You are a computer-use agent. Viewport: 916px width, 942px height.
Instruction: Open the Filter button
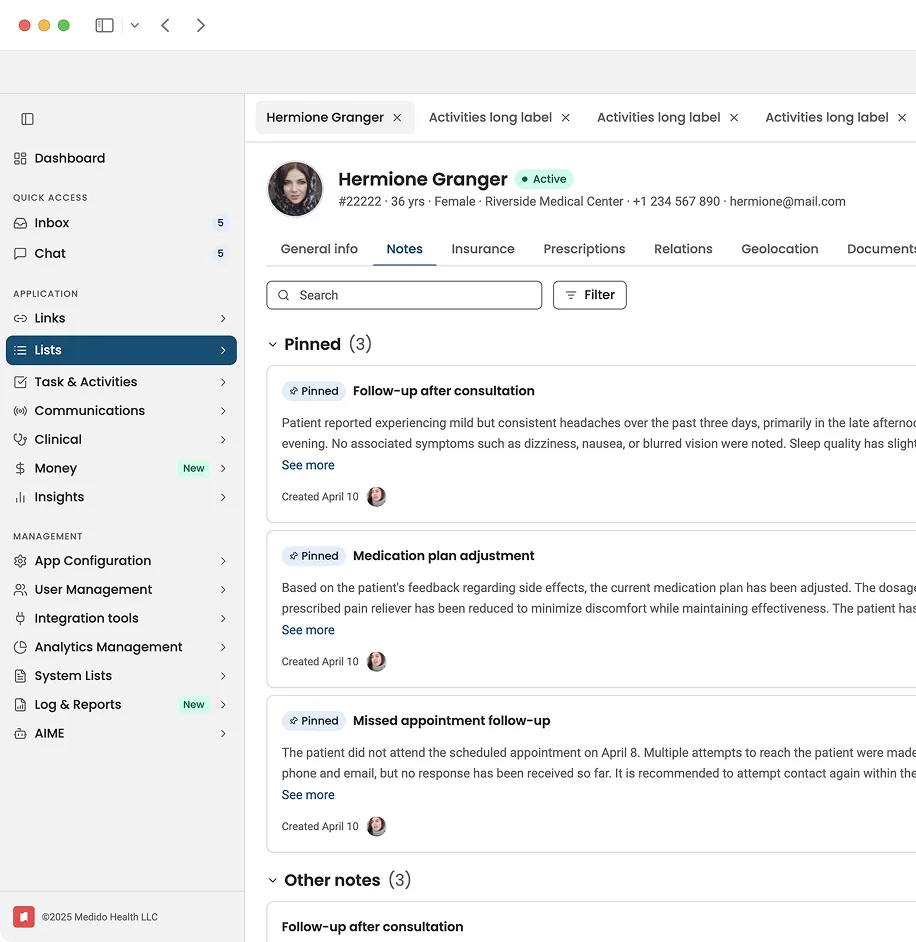pyautogui.click(x=589, y=295)
